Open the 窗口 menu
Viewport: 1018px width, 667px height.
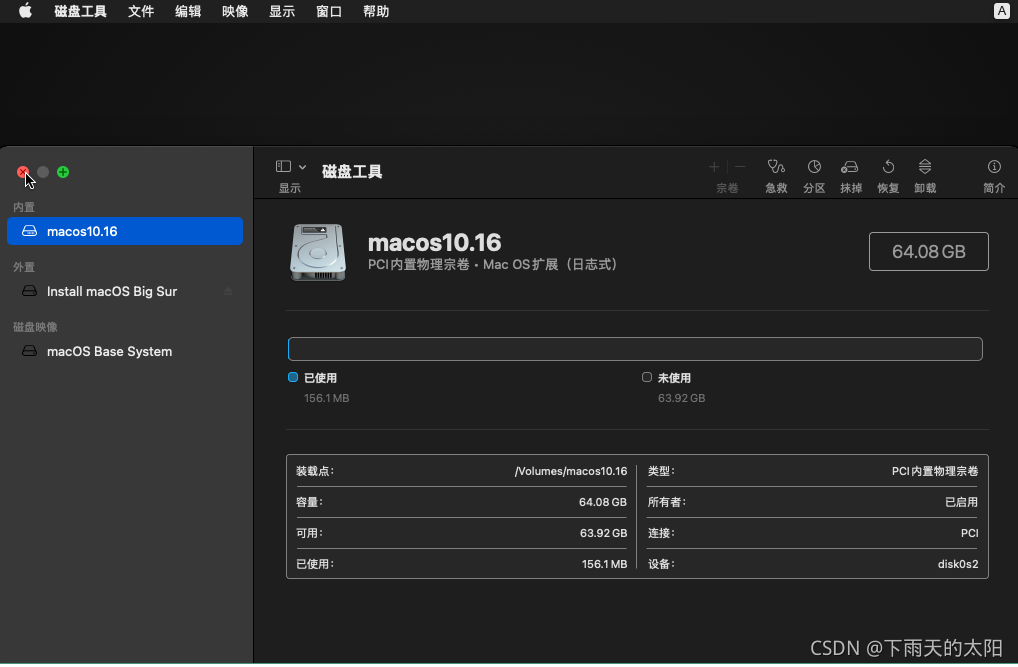pyautogui.click(x=329, y=11)
